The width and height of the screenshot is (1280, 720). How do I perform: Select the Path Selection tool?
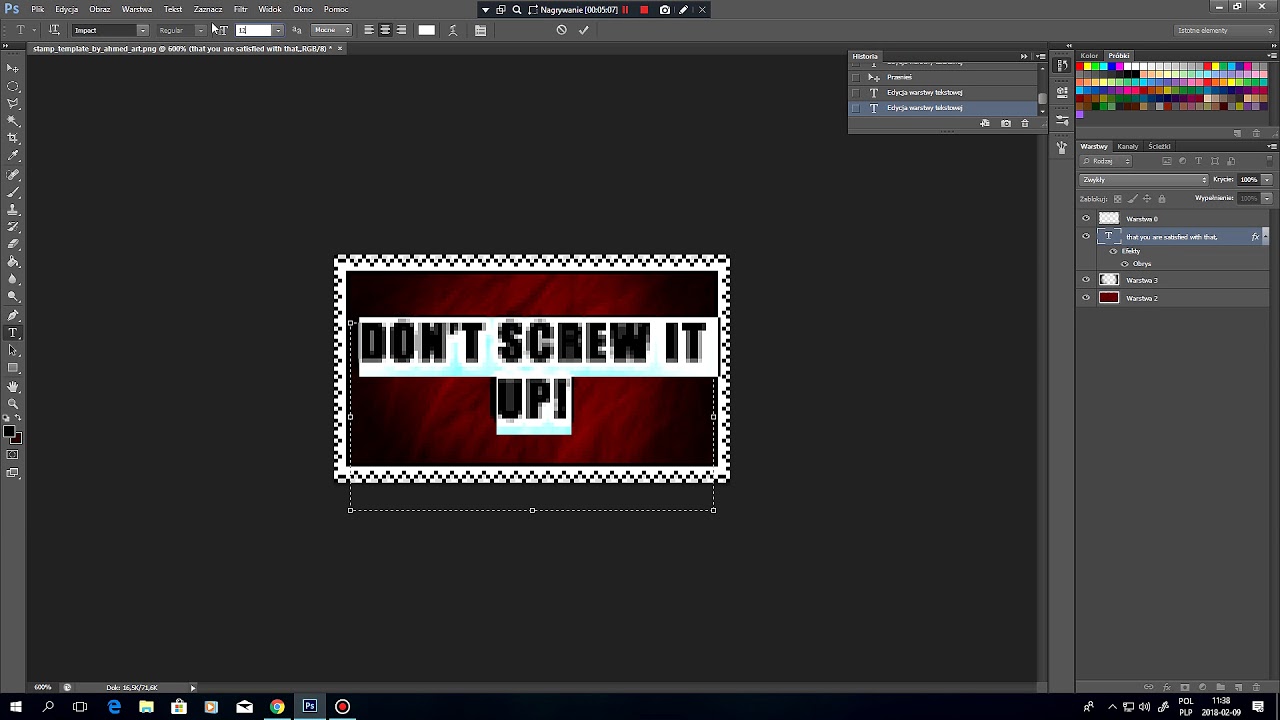[x=13, y=350]
